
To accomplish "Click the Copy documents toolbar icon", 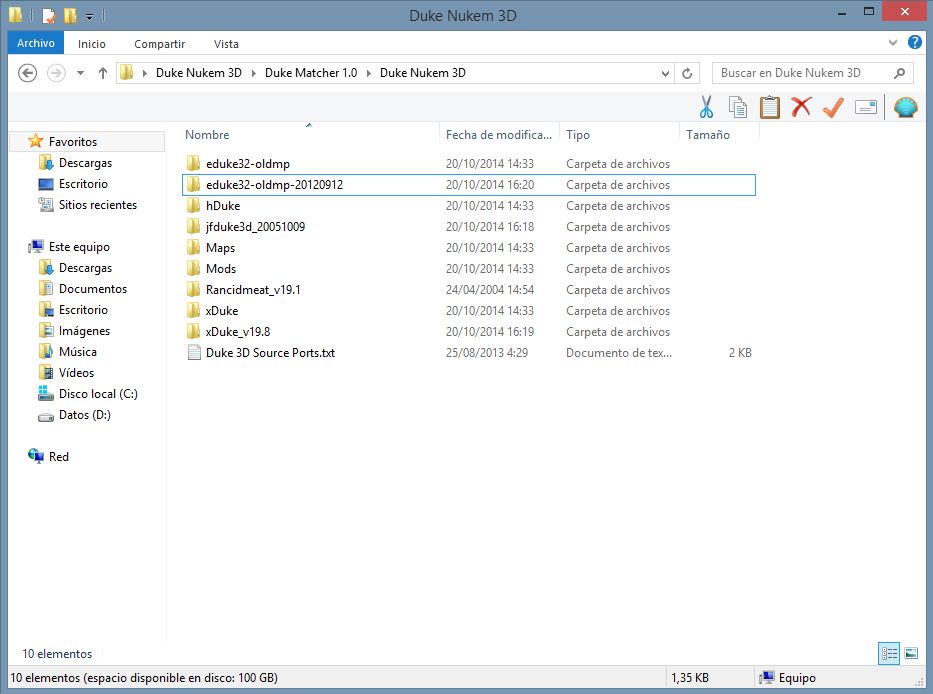I will click(x=738, y=107).
